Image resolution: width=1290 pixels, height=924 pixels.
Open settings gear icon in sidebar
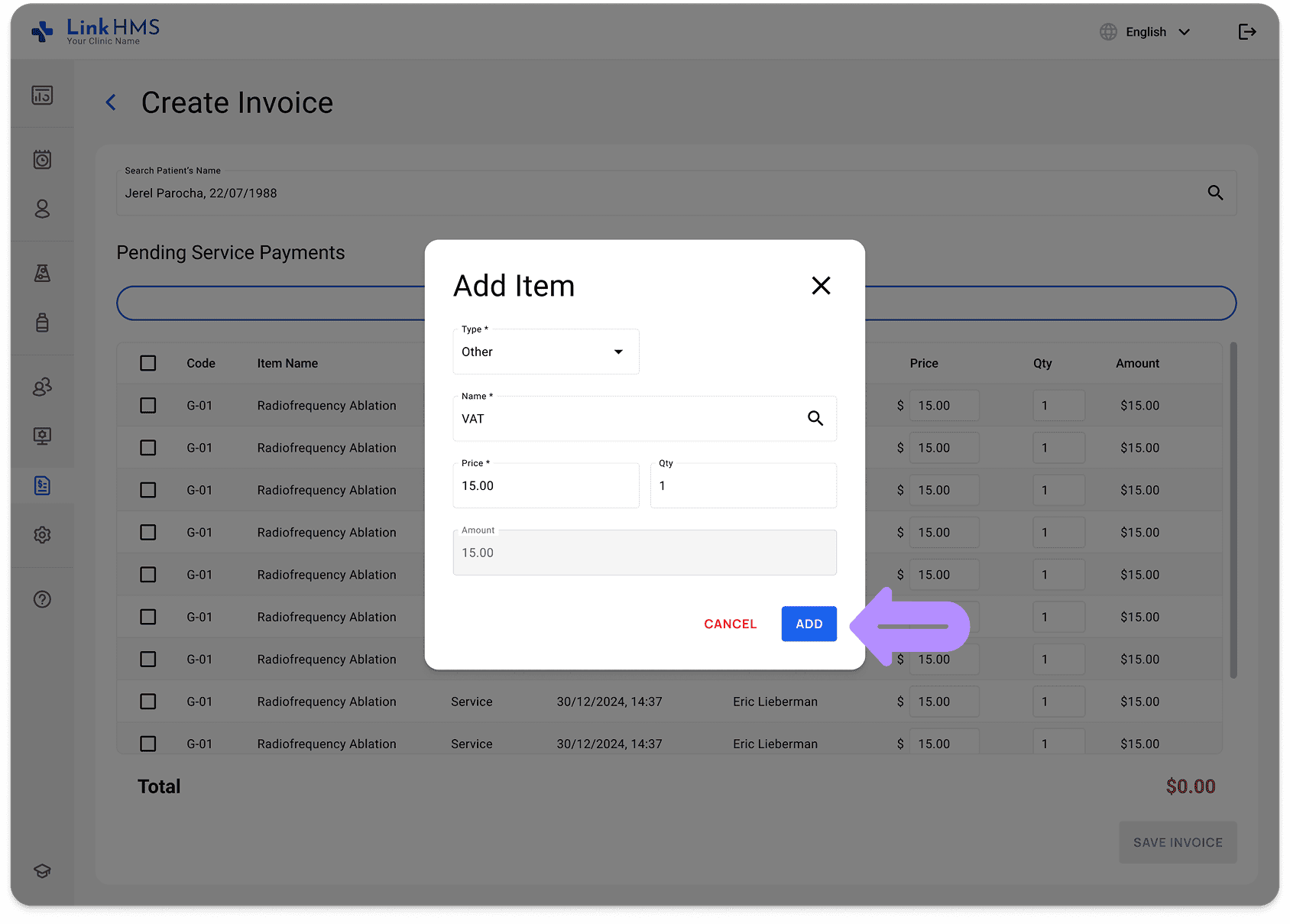[42, 535]
